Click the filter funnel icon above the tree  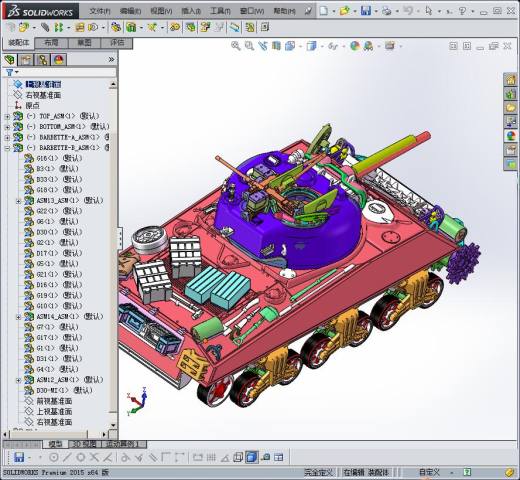tap(10, 72)
